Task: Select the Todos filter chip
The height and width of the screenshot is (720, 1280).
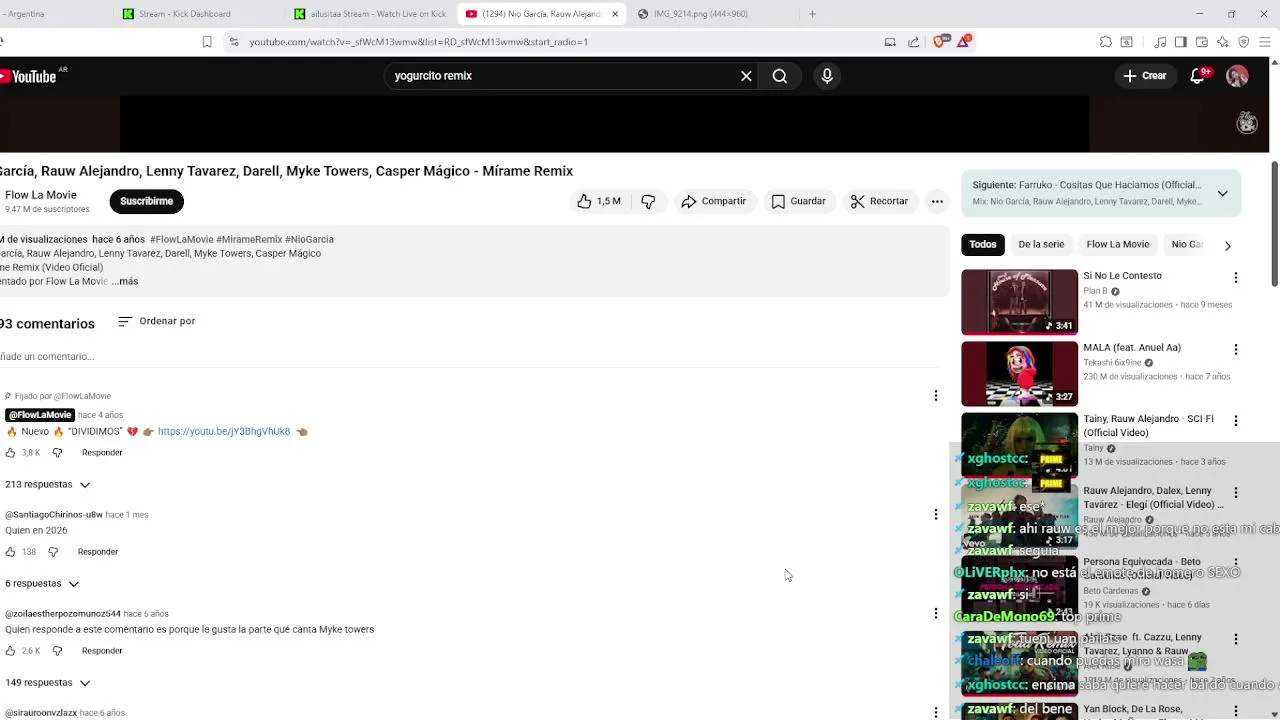Action: pos(983,245)
